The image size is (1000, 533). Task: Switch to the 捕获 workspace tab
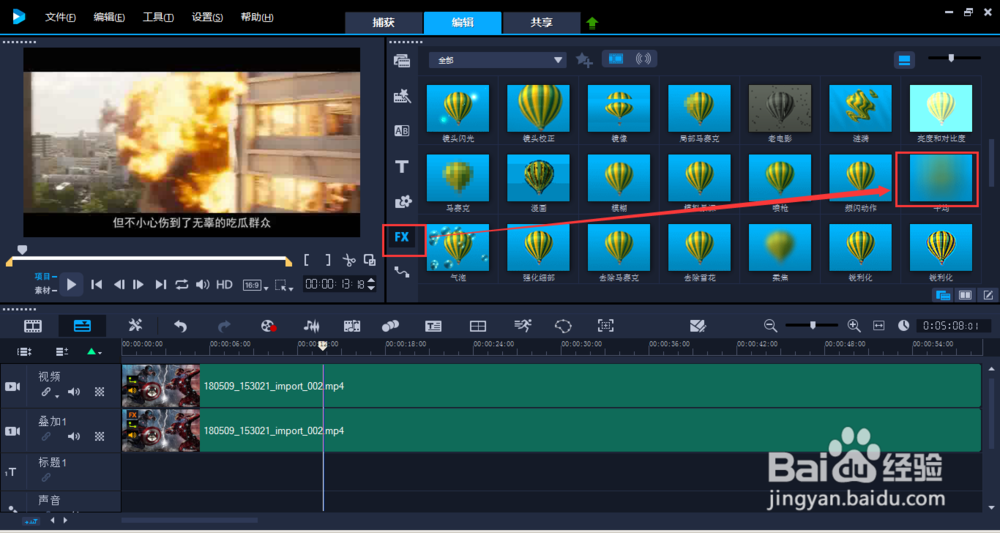(384, 23)
